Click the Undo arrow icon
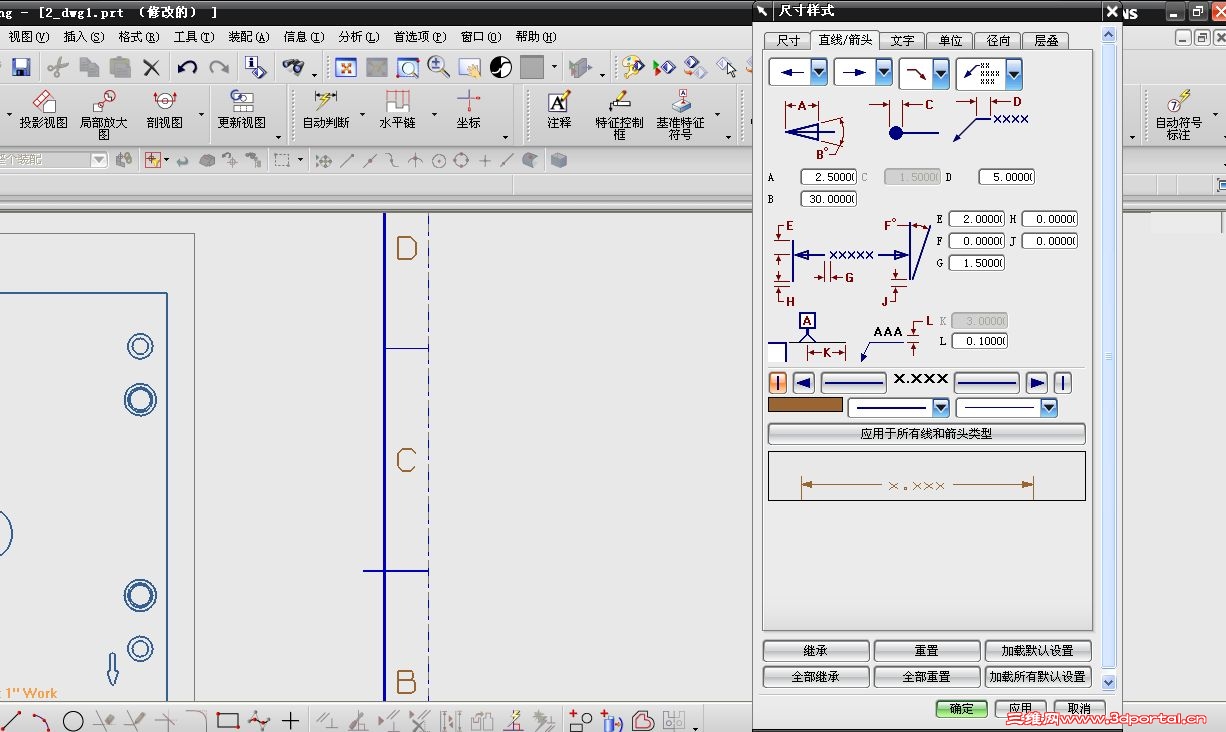 pyautogui.click(x=187, y=67)
